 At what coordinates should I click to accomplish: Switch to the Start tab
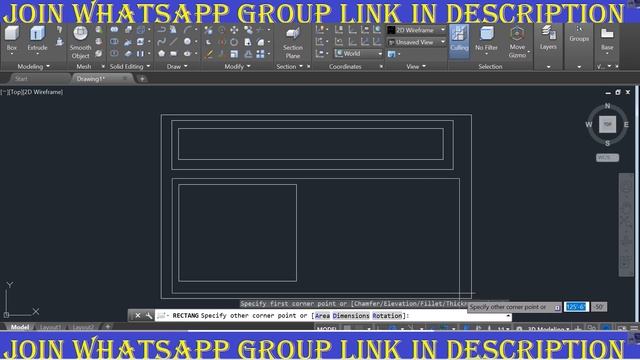[x=21, y=78]
